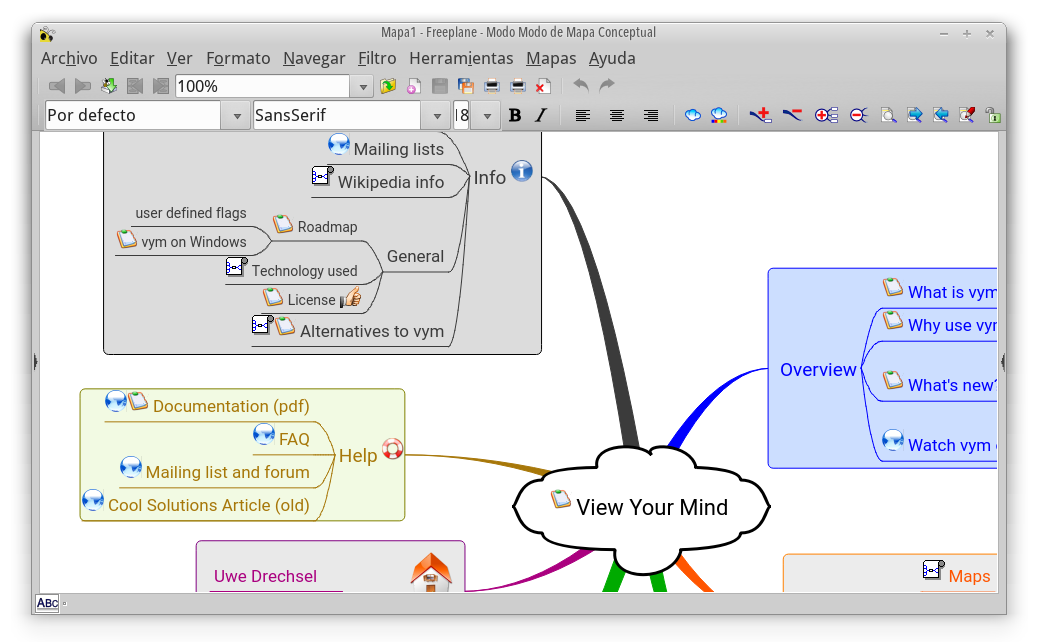Image resolution: width=1038 pixels, height=642 pixels.
Task: Click the blue info icon beside Info node
Action: 522,171
